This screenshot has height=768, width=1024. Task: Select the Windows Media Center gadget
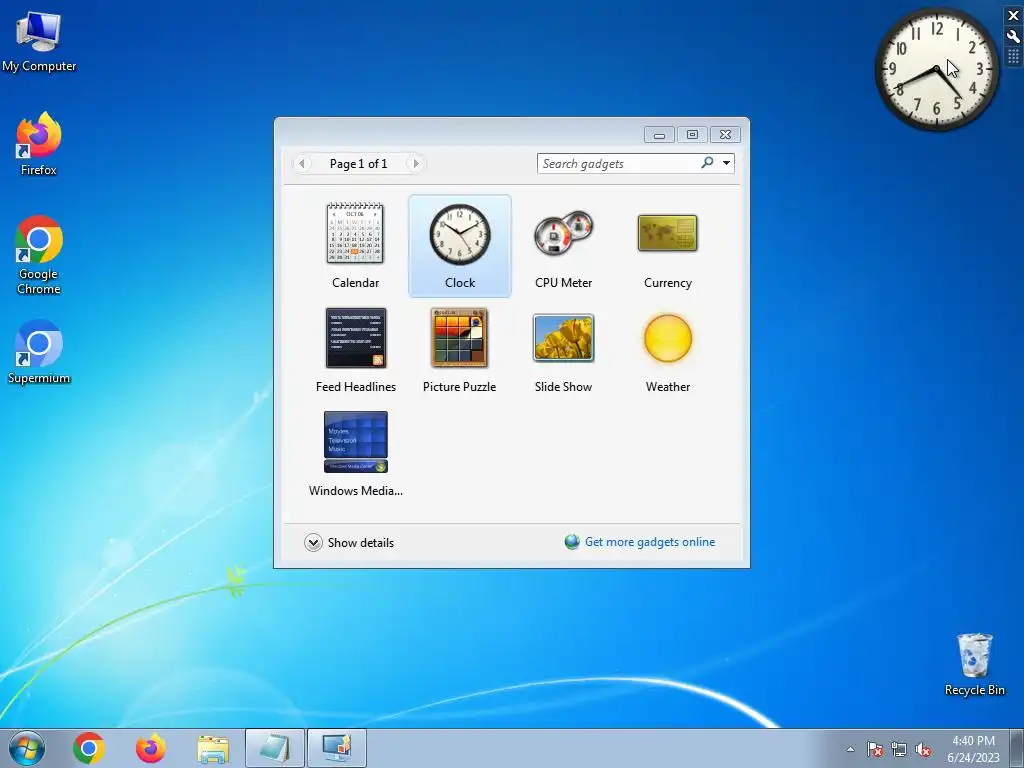tap(355, 454)
